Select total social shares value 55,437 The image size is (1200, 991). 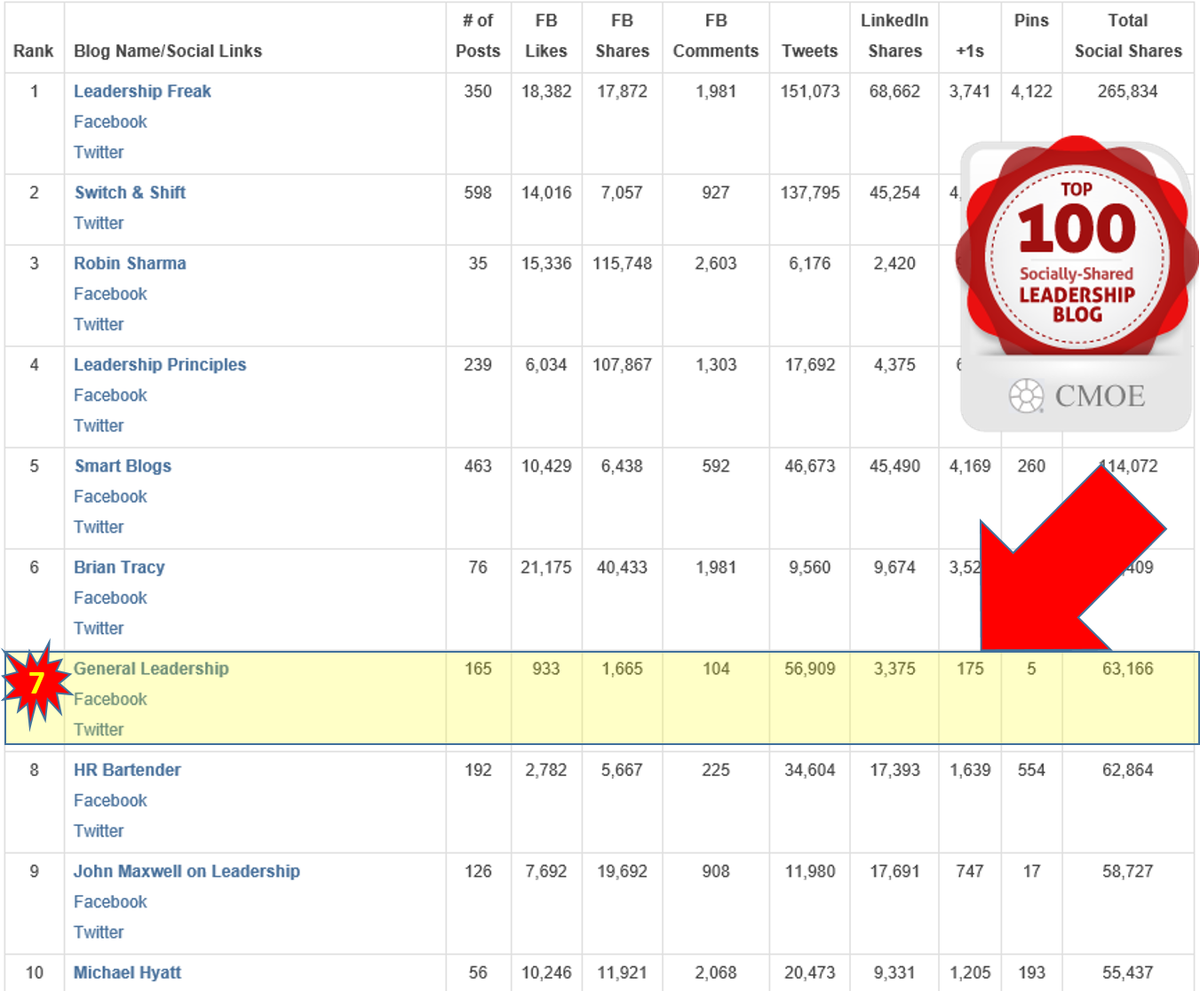coord(1128,972)
